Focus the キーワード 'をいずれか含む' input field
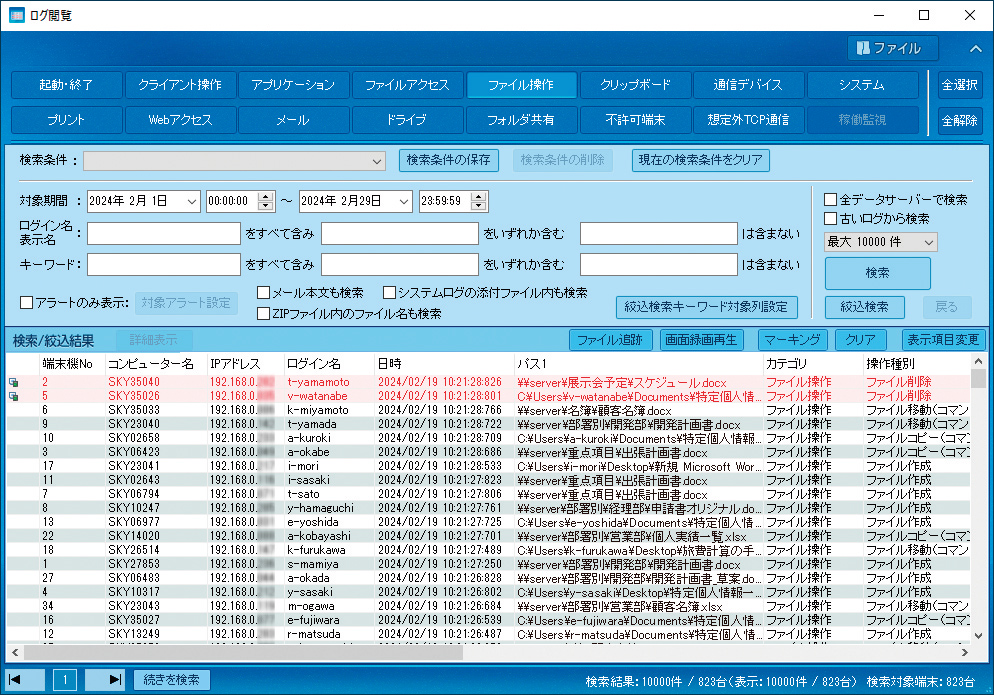 click(x=399, y=264)
